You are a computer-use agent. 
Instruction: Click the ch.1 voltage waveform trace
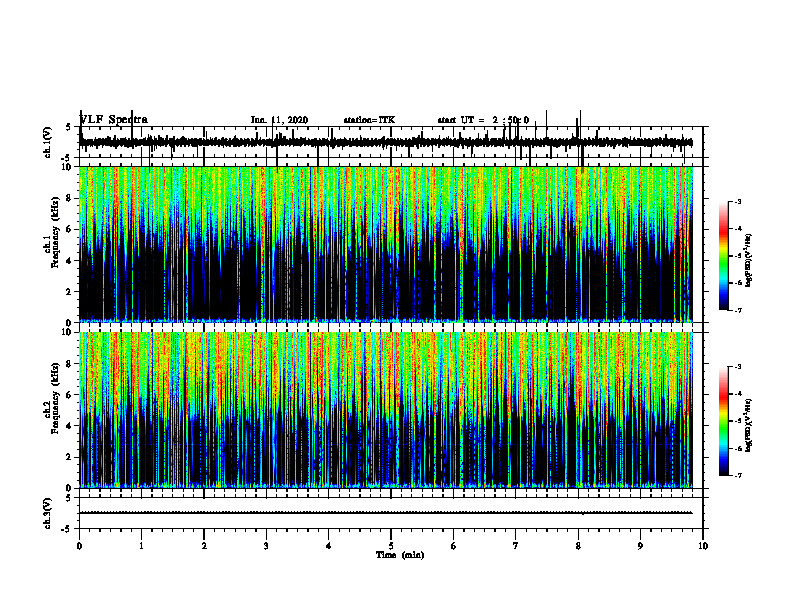(386, 142)
